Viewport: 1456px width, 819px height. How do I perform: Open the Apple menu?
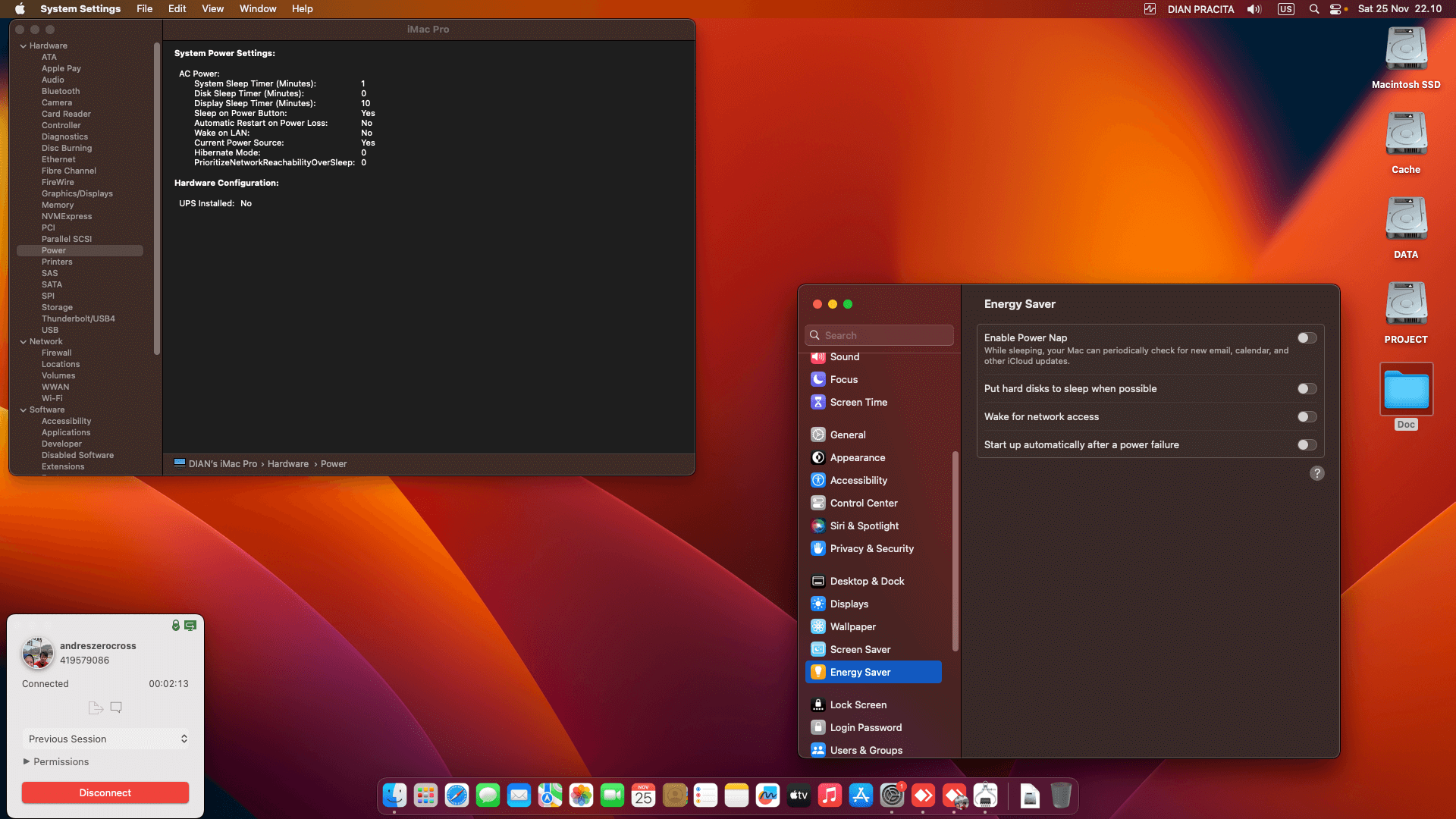coord(20,9)
